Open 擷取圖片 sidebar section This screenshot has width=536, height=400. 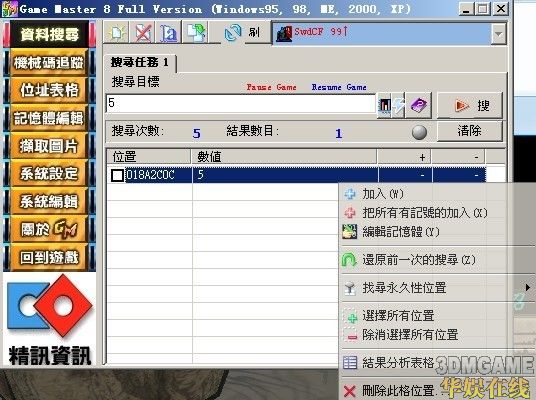click(x=49, y=146)
